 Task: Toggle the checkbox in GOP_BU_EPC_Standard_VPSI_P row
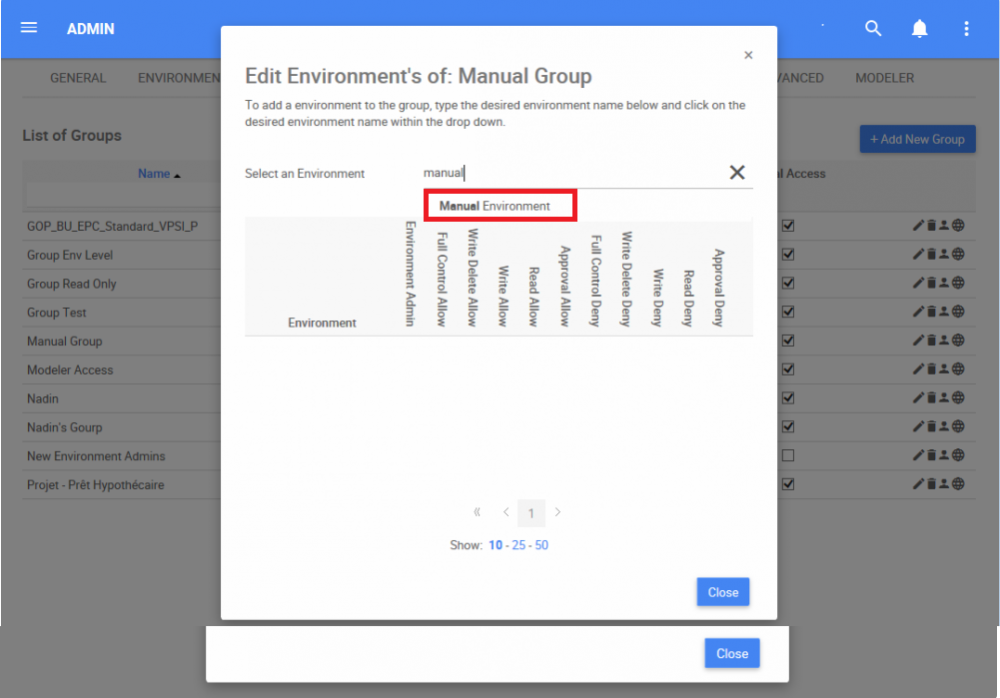pos(788,226)
